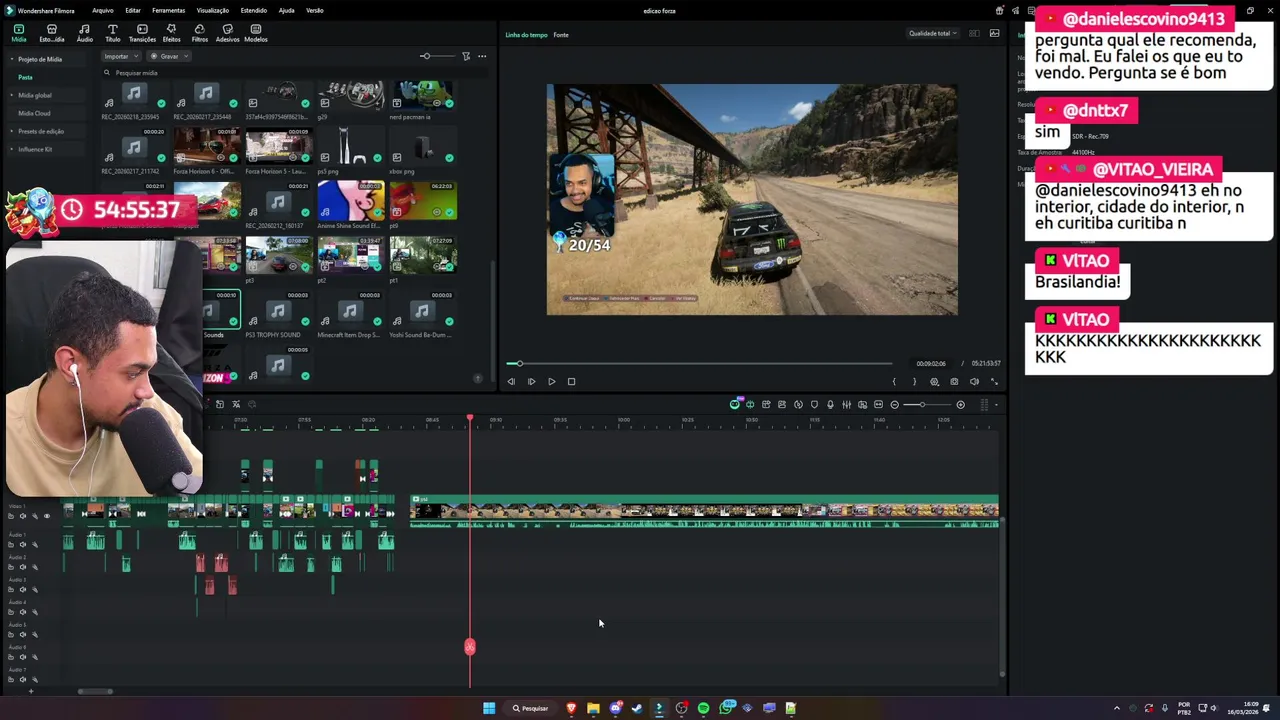Mute the Áudio 5 track
The image size is (1280, 720).
23,635
